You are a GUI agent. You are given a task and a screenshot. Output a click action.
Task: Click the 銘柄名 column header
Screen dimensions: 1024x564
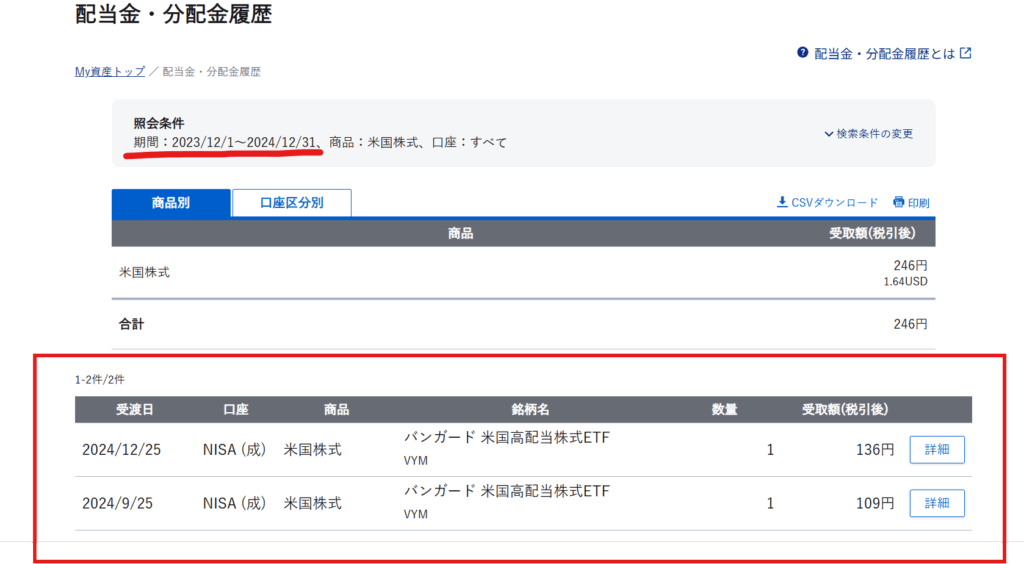531,410
